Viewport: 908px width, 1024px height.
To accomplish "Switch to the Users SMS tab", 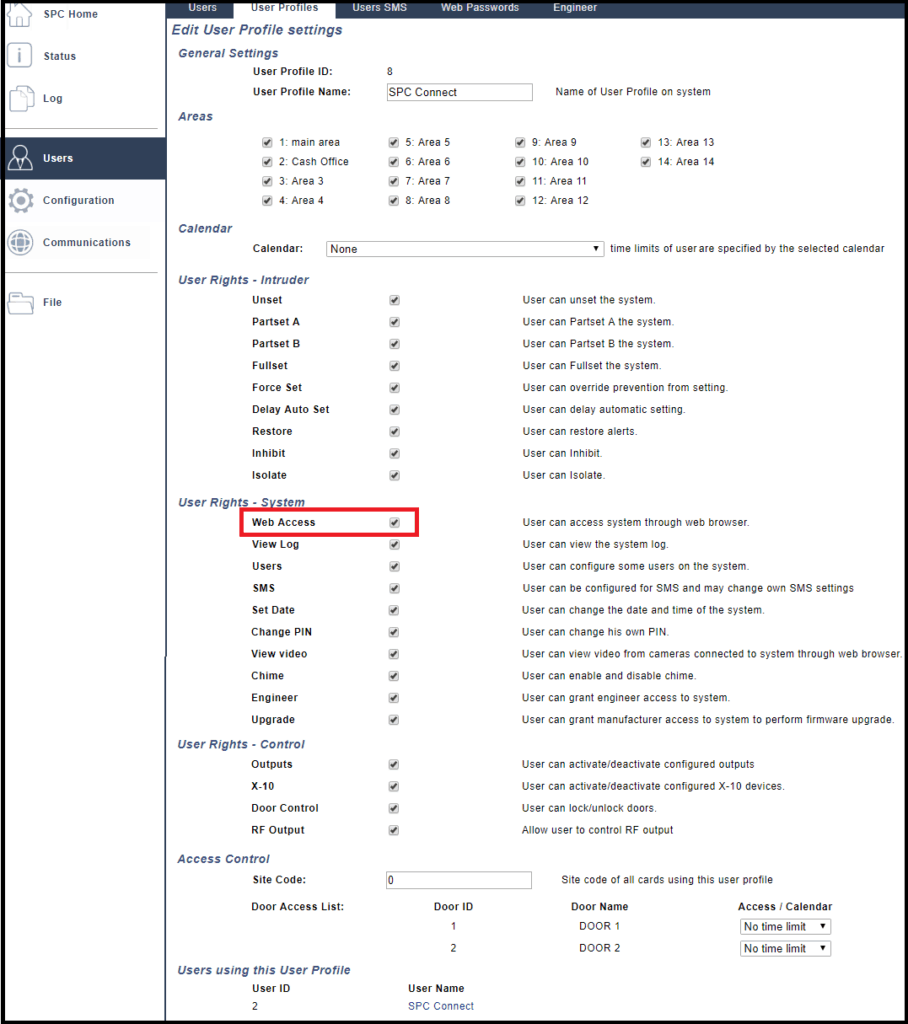I will (x=379, y=8).
